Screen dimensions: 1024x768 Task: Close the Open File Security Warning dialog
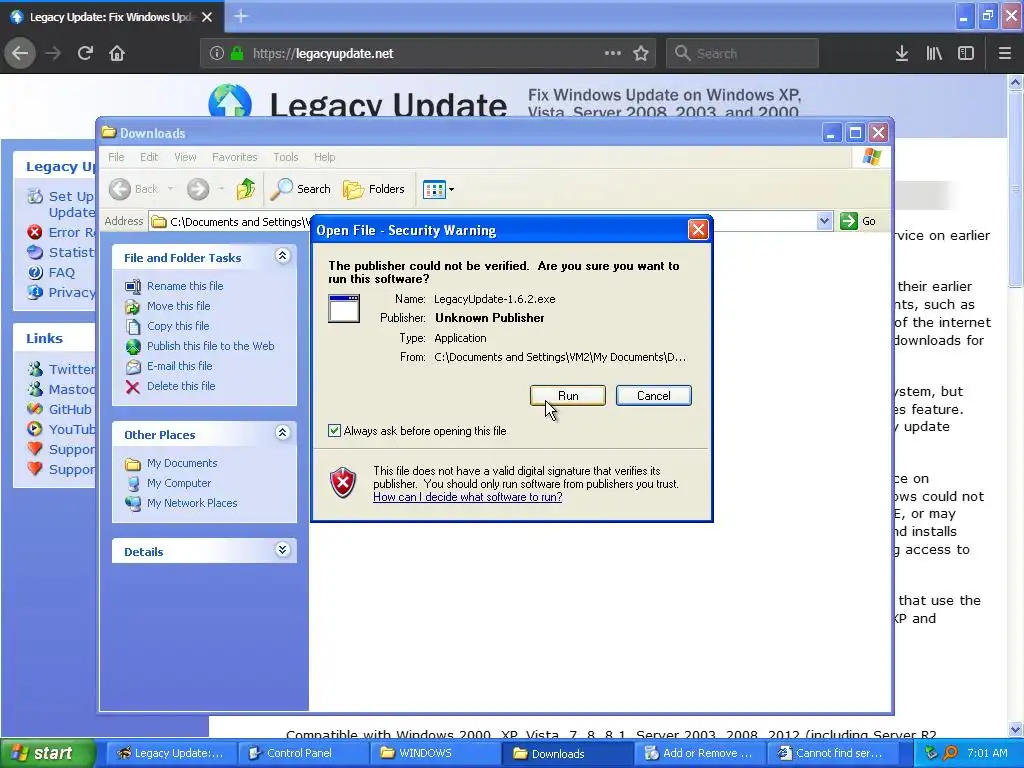click(698, 229)
